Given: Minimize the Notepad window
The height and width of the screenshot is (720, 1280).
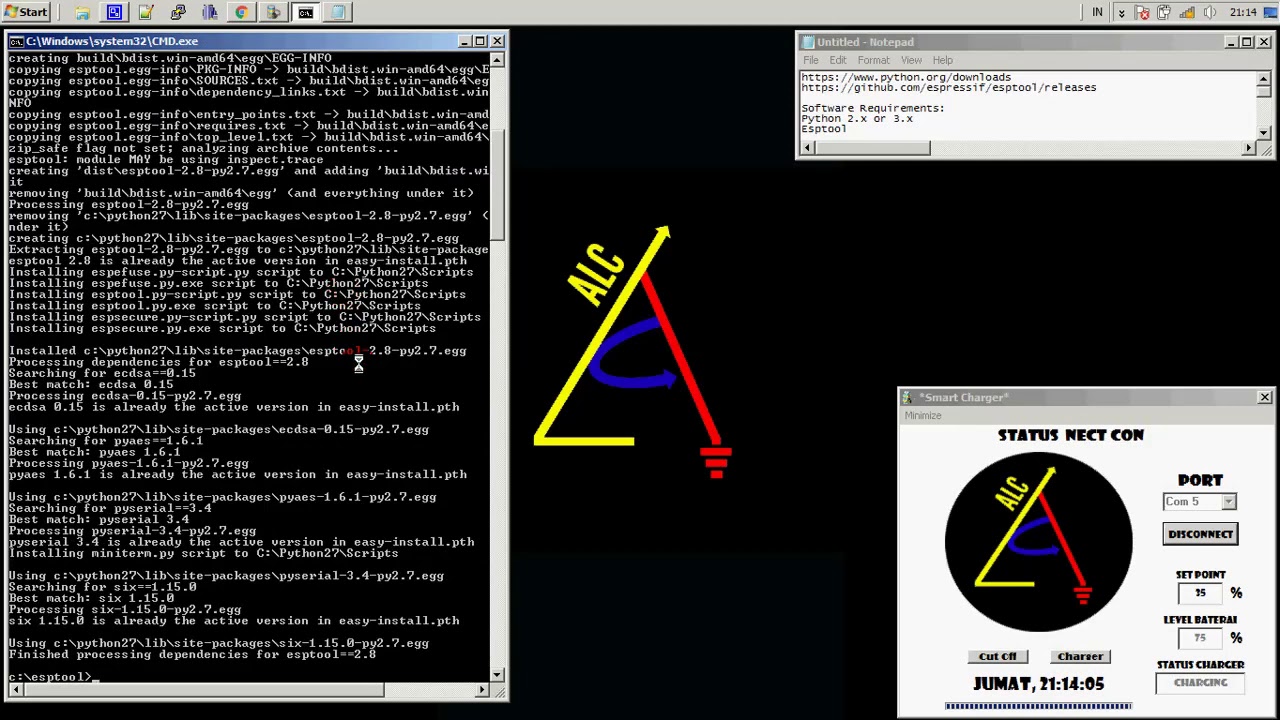Looking at the screenshot, I should point(1231,42).
